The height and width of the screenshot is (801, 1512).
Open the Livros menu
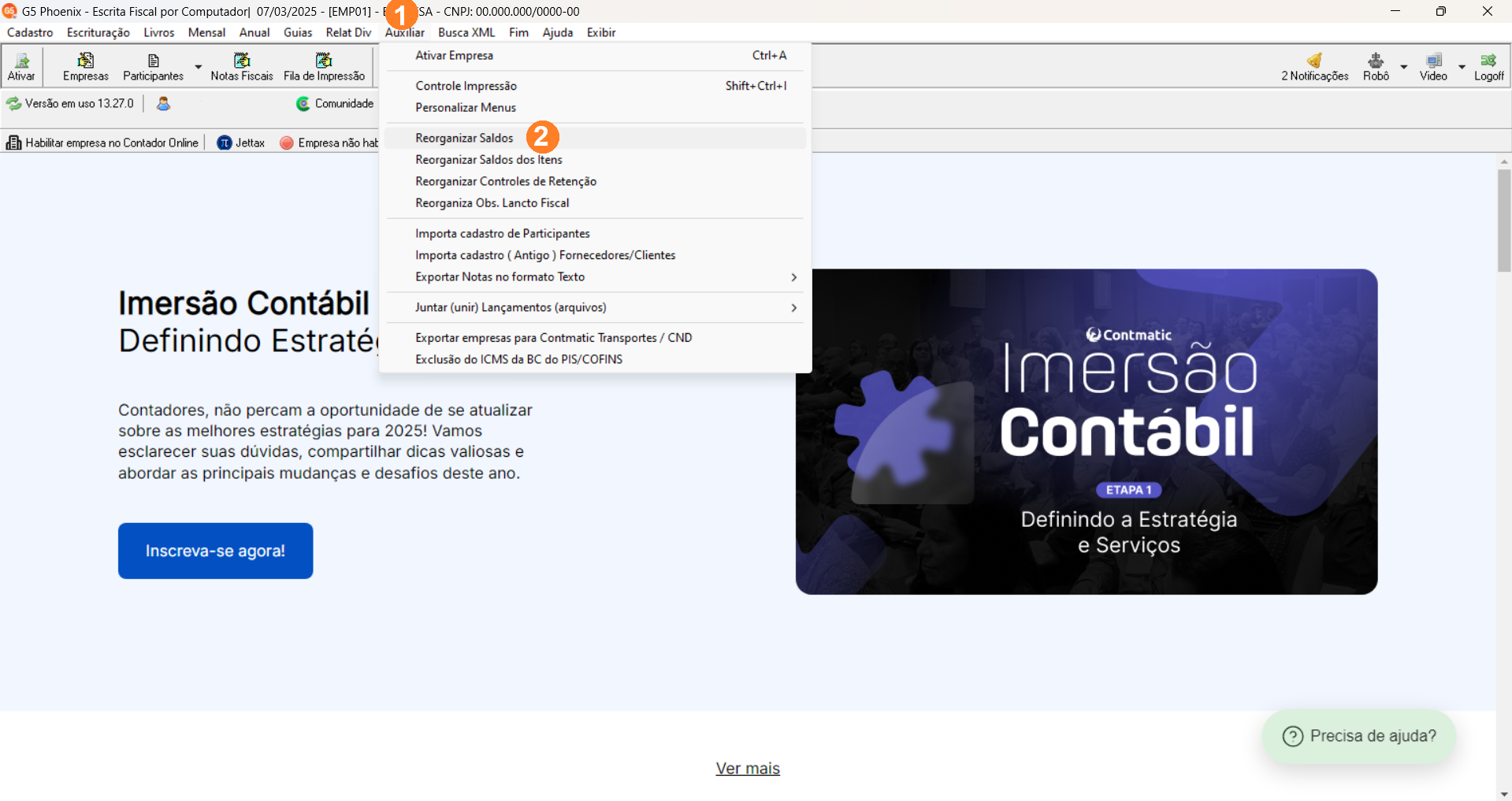coord(158,32)
